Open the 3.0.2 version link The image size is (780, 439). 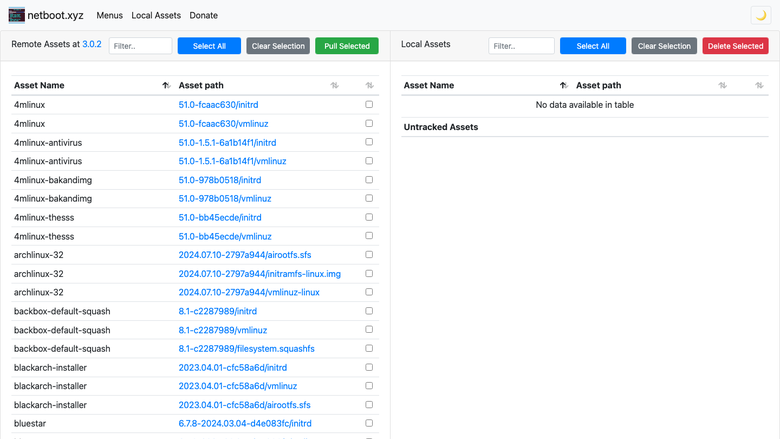[92, 44]
